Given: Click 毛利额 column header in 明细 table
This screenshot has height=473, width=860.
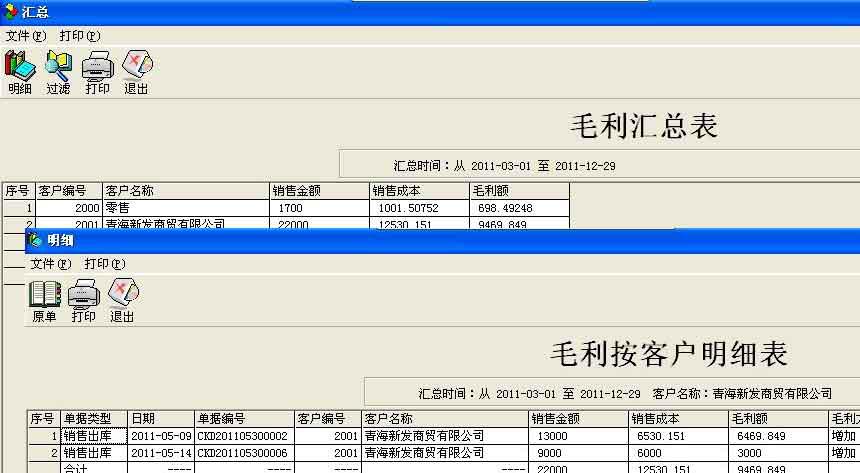Looking at the screenshot, I should [778, 419].
